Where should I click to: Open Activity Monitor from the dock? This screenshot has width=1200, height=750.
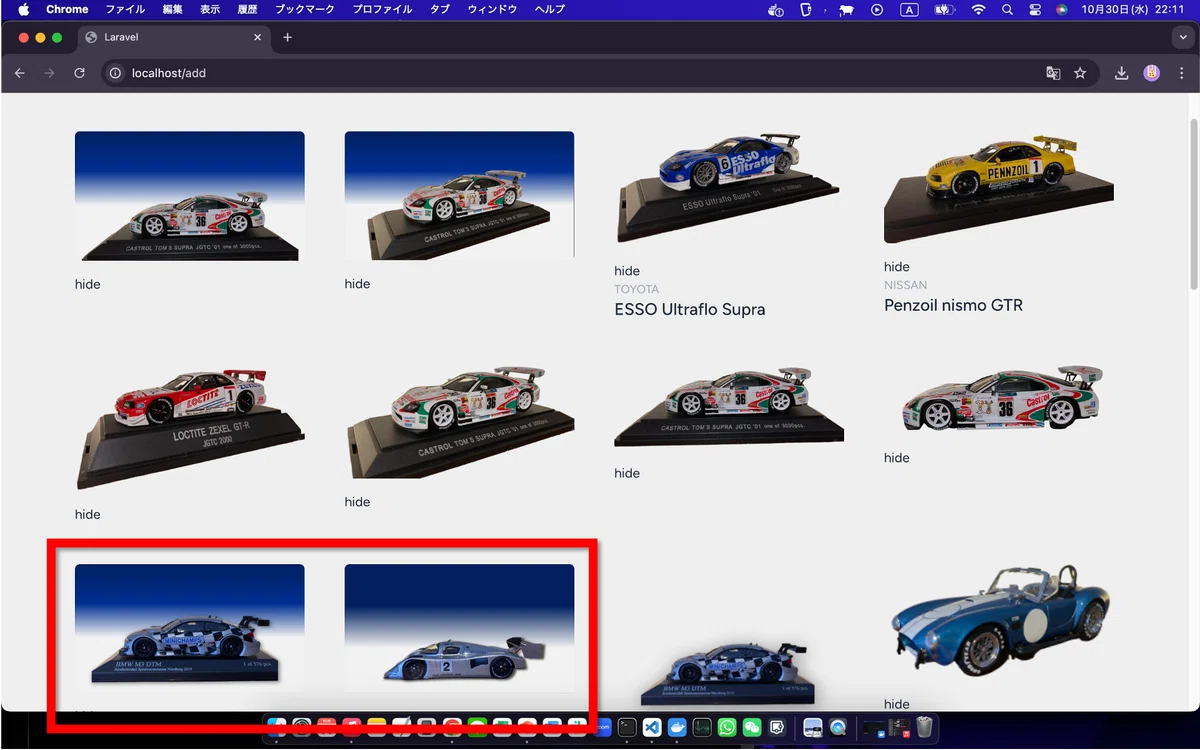pyautogui.click(x=702, y=728)
